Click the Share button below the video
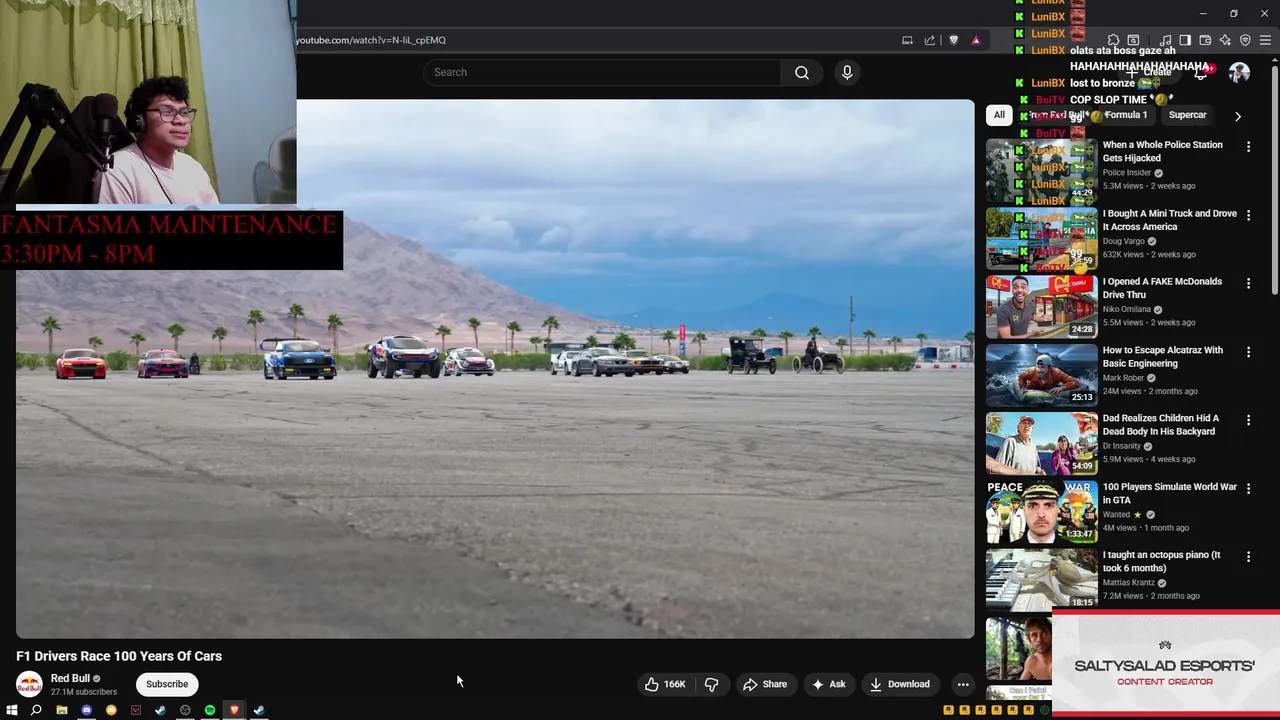Viewport: 1280px width, 720px height. coord(765,684)
